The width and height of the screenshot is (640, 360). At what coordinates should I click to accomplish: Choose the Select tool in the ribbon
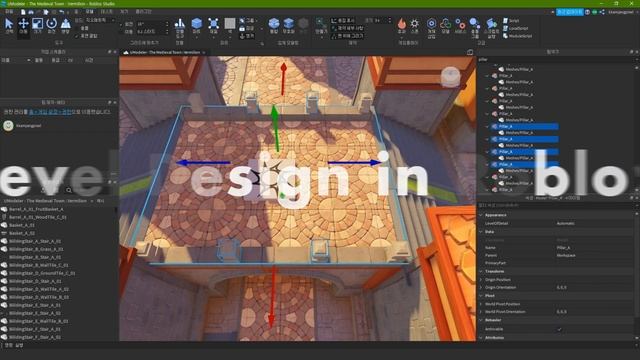[x=9, y=25]
